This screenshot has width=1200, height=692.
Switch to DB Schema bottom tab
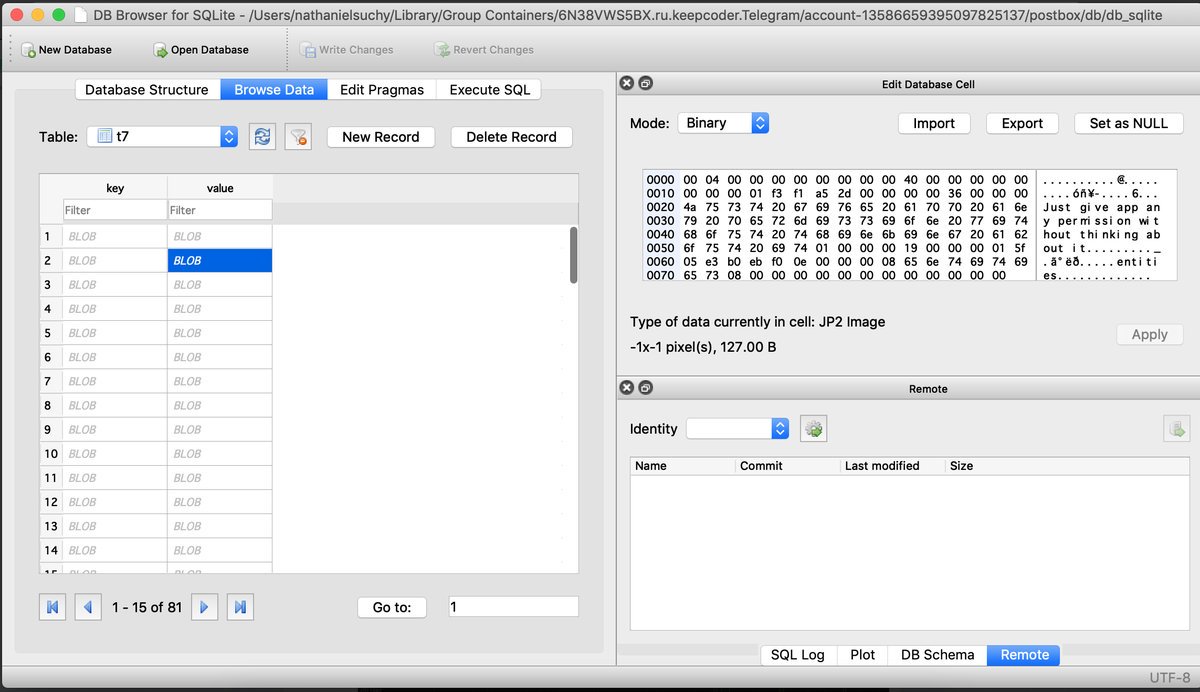[937, 655]
